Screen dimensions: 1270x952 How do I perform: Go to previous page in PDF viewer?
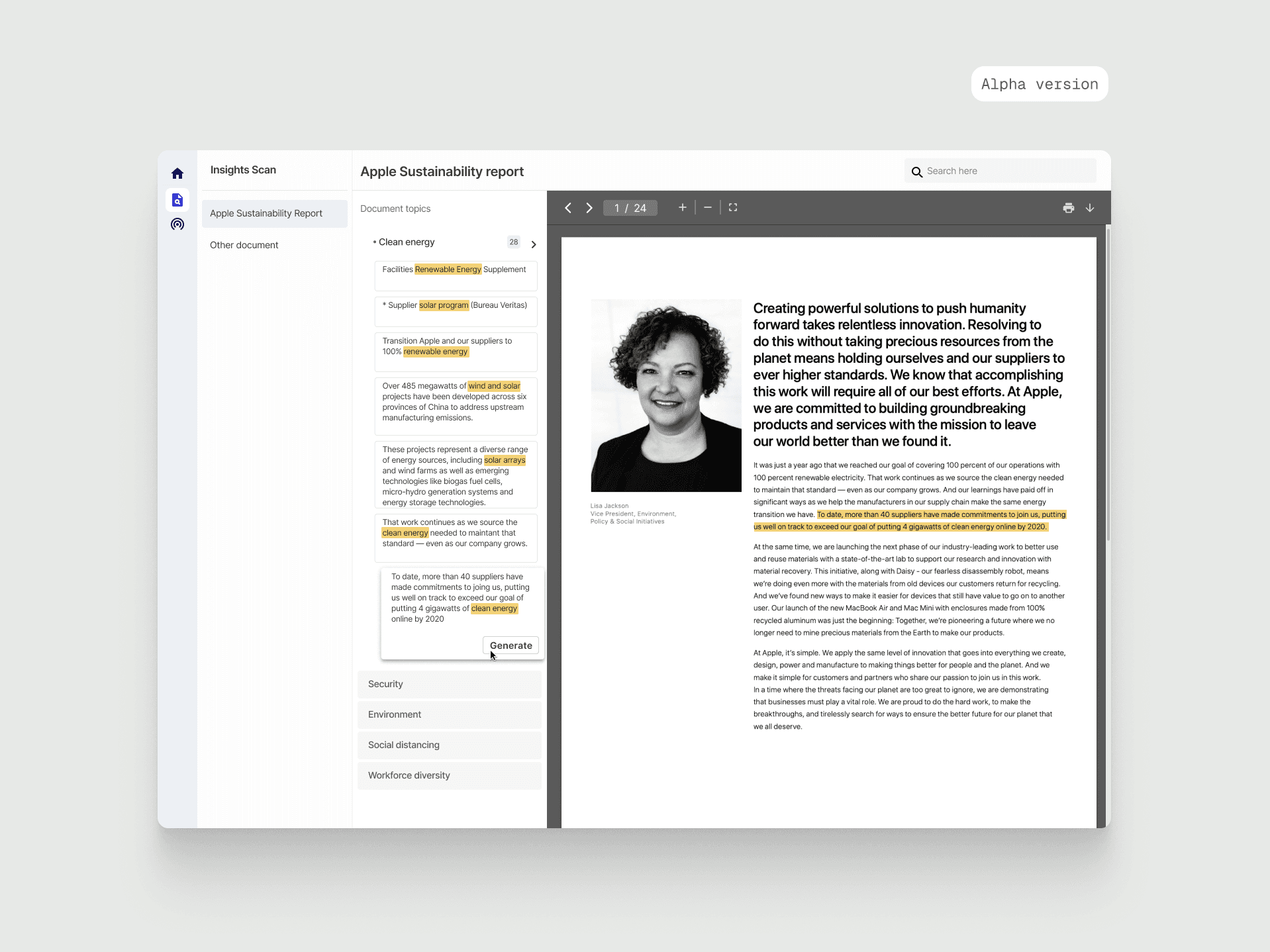click(568, 208)
